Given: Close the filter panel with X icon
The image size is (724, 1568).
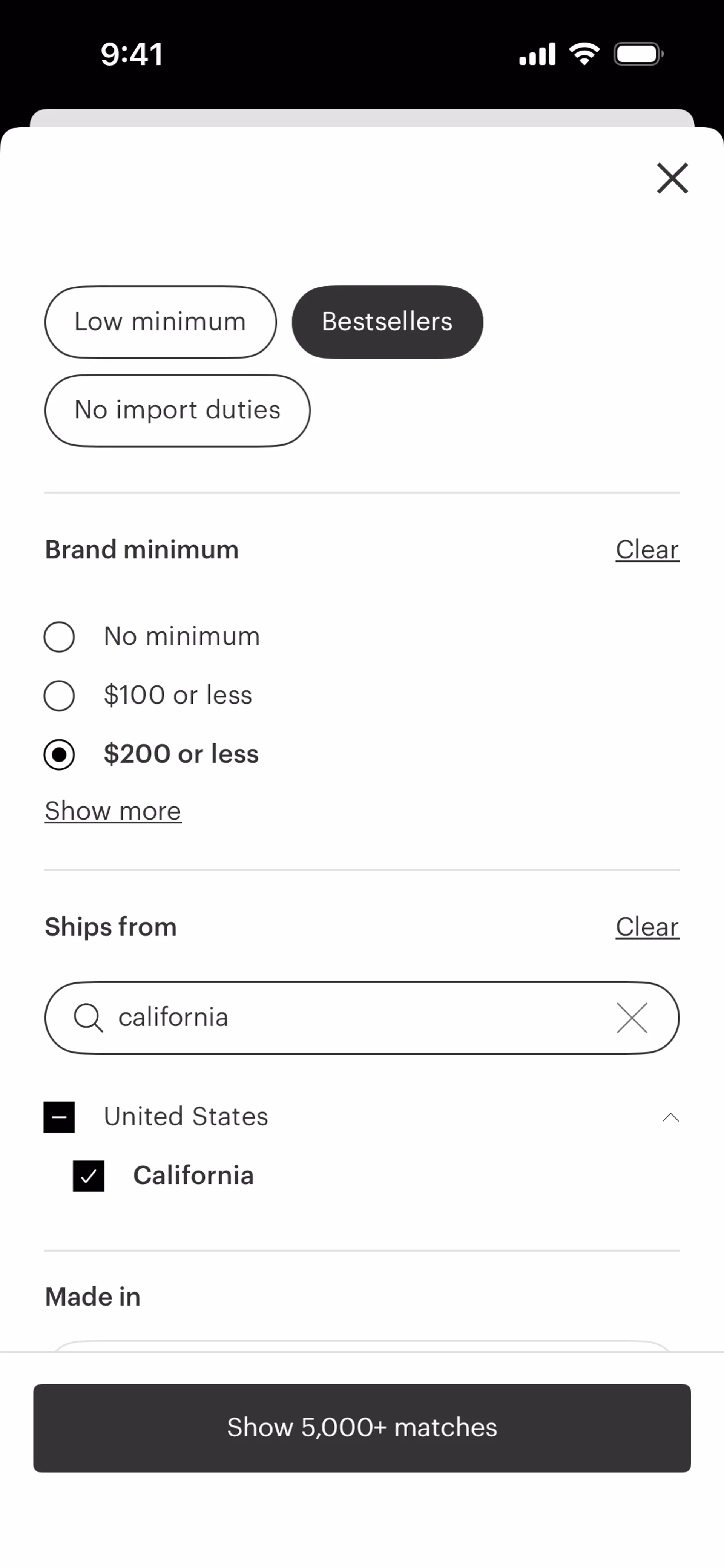Looking at the screenshot, I should (x=672, y=178).
